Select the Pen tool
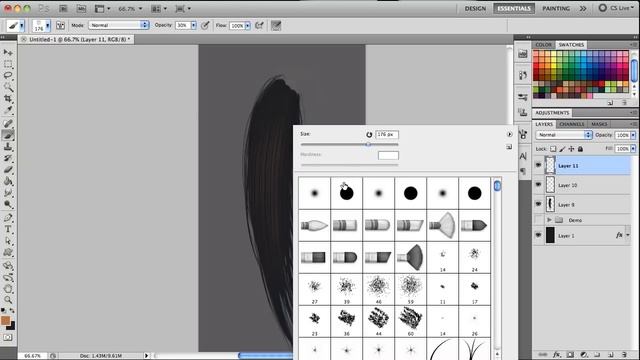The height and width of the screenshot is (360, 640). click(8, 218)
